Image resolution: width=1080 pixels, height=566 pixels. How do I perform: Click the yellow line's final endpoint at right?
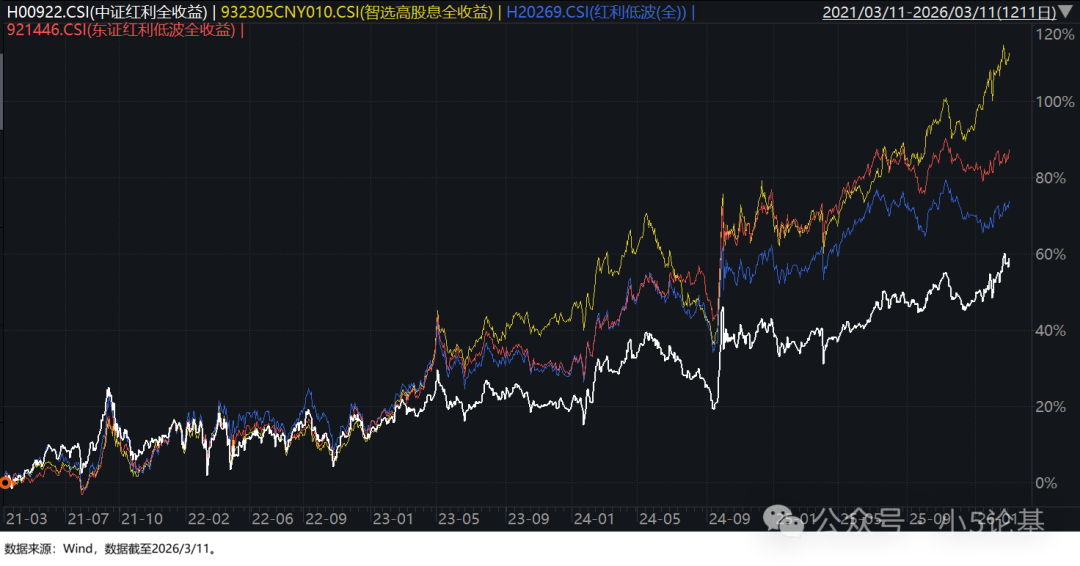[x=1009, y=54]
